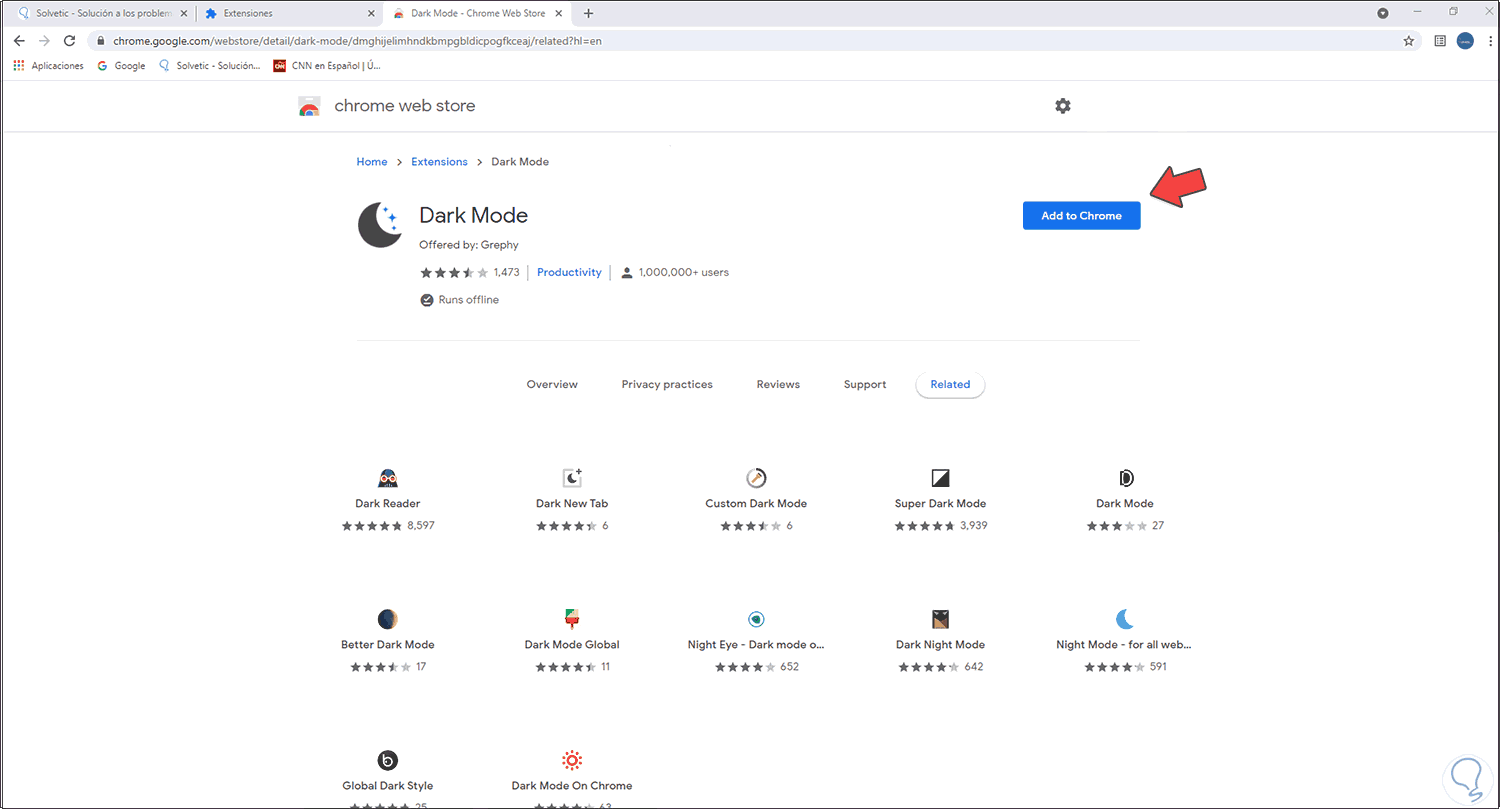1500x809 pixels.
Task: Click the Super Dark Mode star rating
Action: click(x=925, y=526)
